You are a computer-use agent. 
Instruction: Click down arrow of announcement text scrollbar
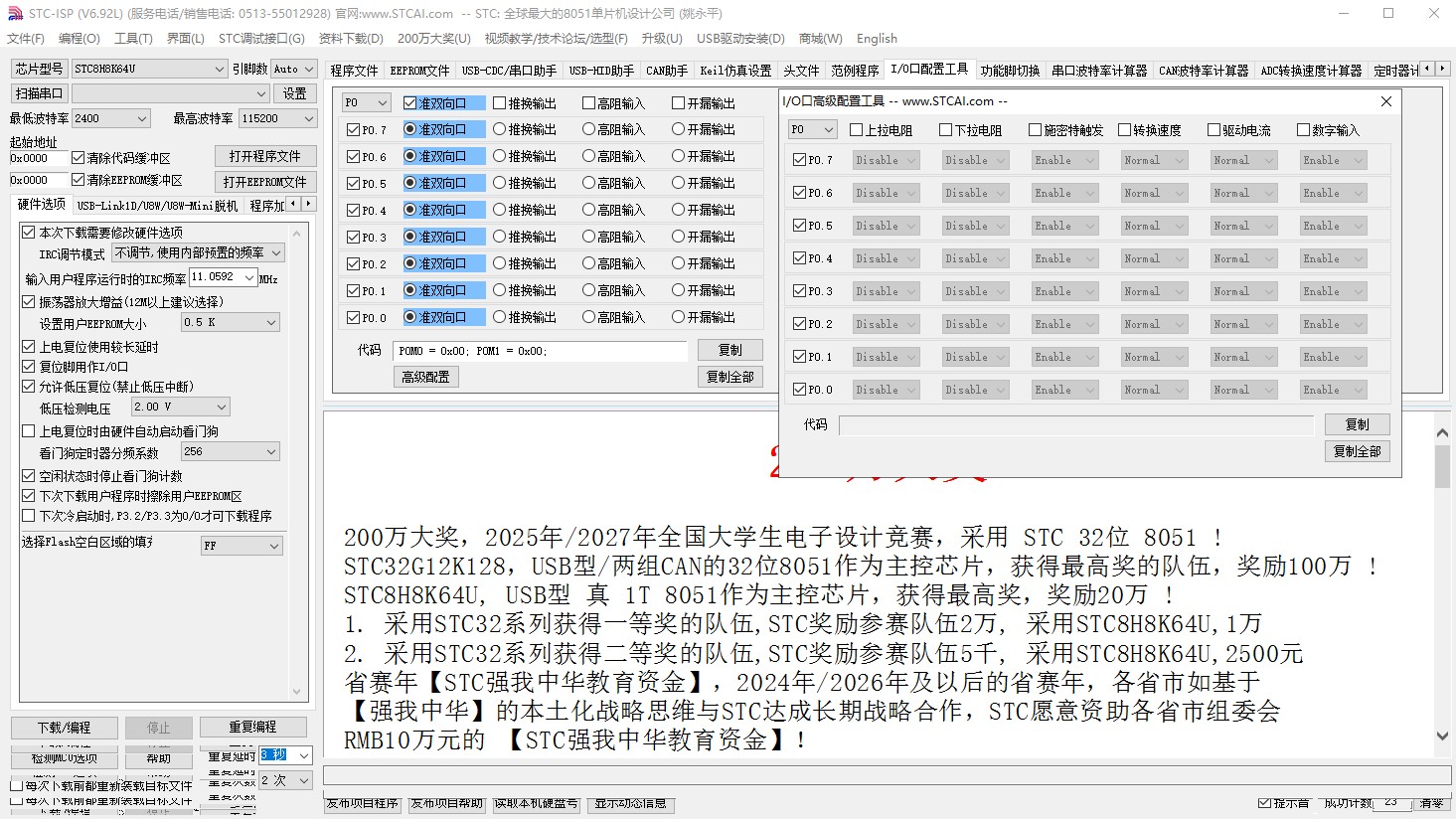[1442, 737]
